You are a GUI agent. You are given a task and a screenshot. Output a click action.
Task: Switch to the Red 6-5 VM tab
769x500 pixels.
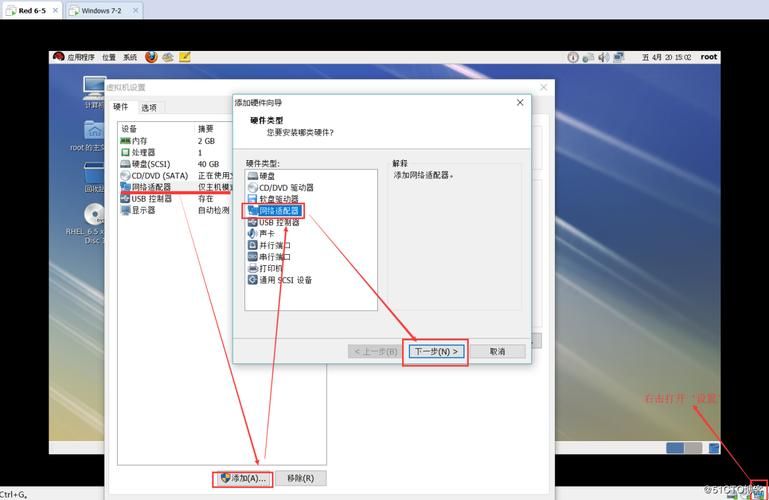tap(32, 10)
